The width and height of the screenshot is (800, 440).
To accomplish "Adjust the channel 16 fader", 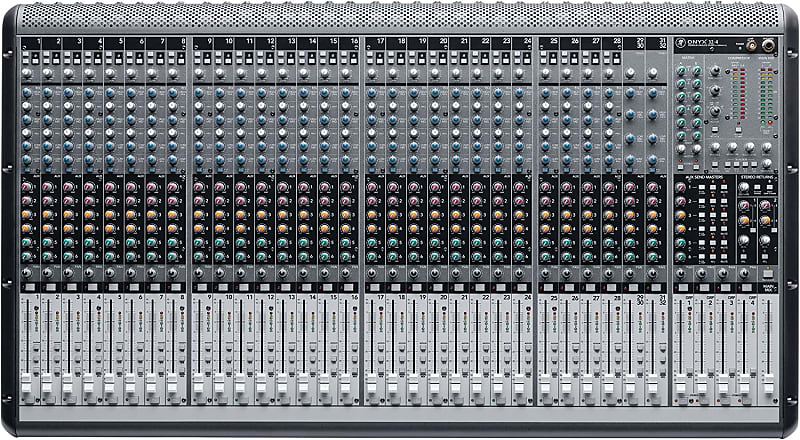I will tap(345, 382).
